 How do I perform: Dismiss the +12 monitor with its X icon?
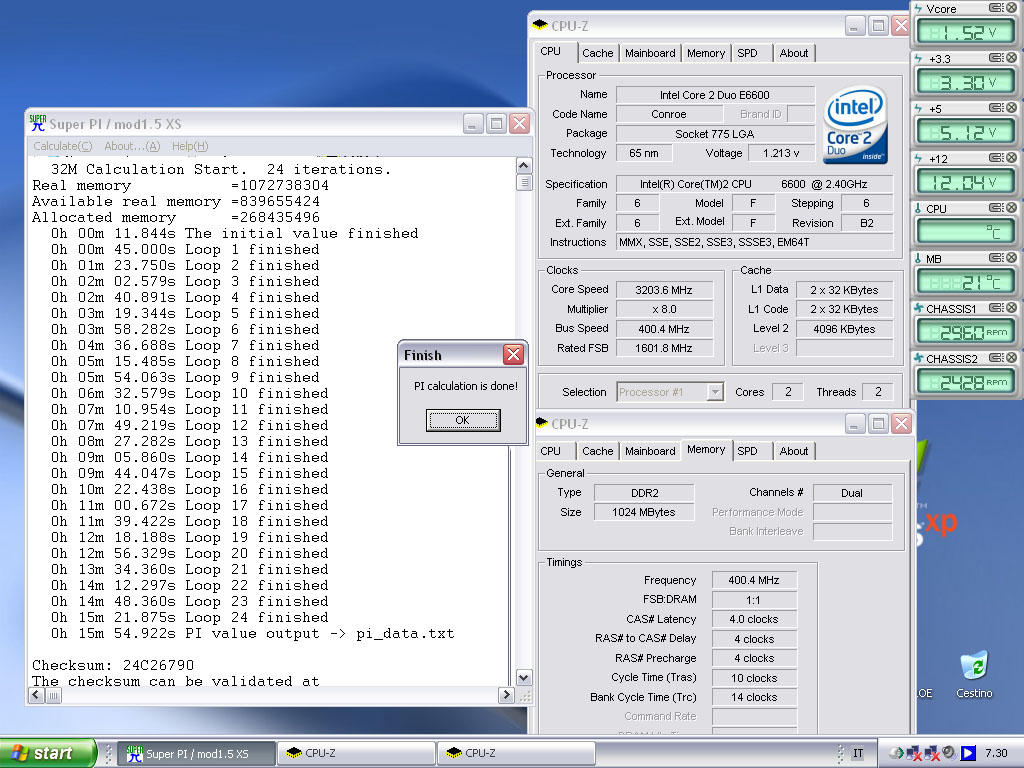1012,158
